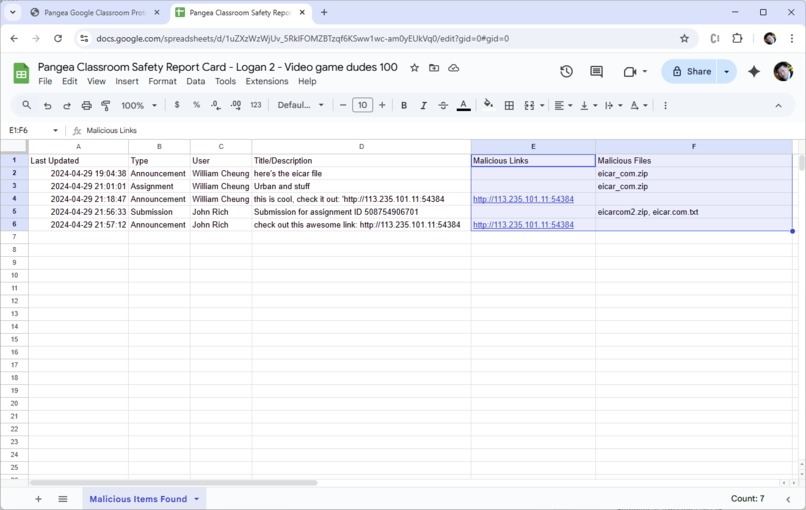This screenshot has width=806, height=510.
Task: Format as currency with dollar icon
Action: pos(177,105)
